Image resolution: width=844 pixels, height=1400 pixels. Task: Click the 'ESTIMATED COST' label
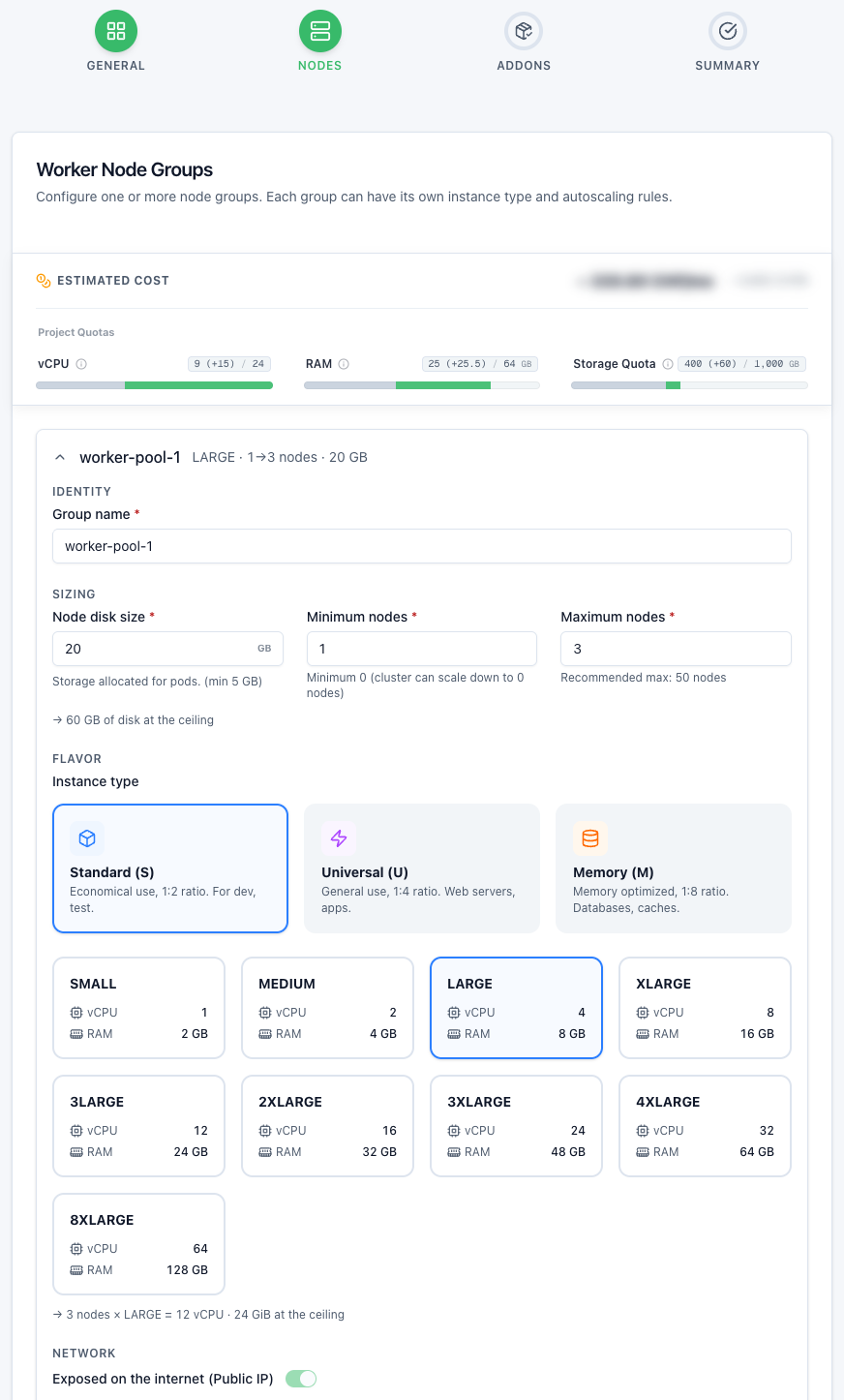[x=113, y=281]
